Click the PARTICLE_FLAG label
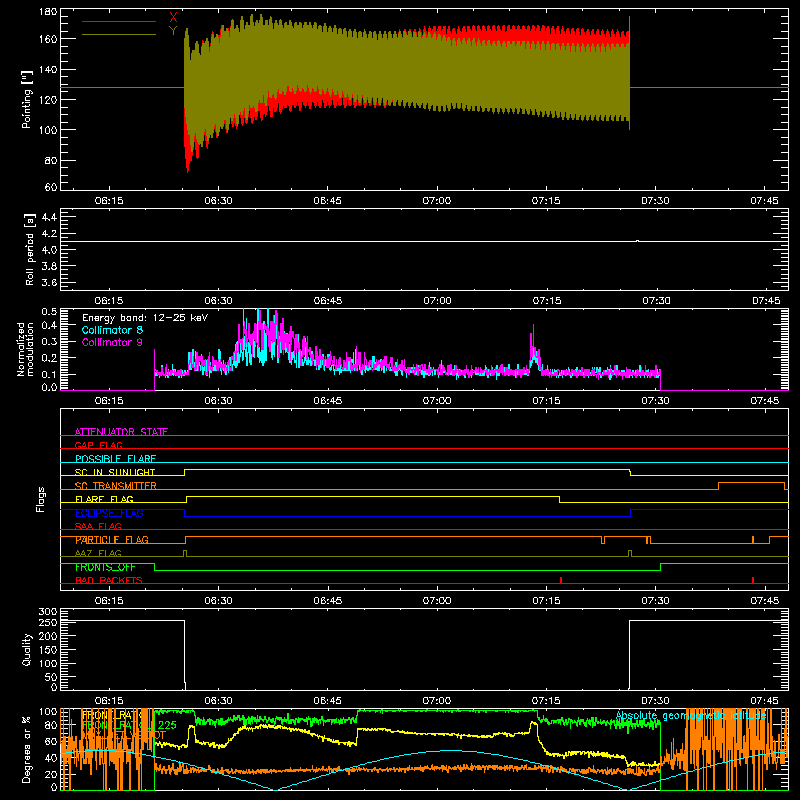The height and width of the screenshot is (800, 800). point(112,540)
